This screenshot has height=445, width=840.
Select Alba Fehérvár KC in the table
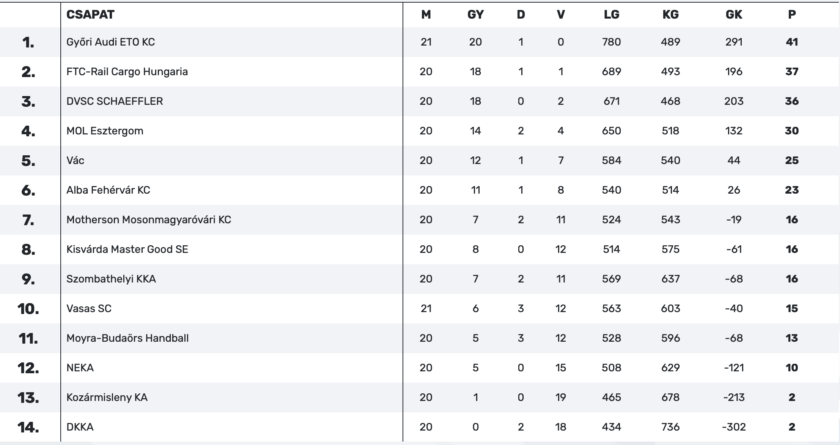108,190
